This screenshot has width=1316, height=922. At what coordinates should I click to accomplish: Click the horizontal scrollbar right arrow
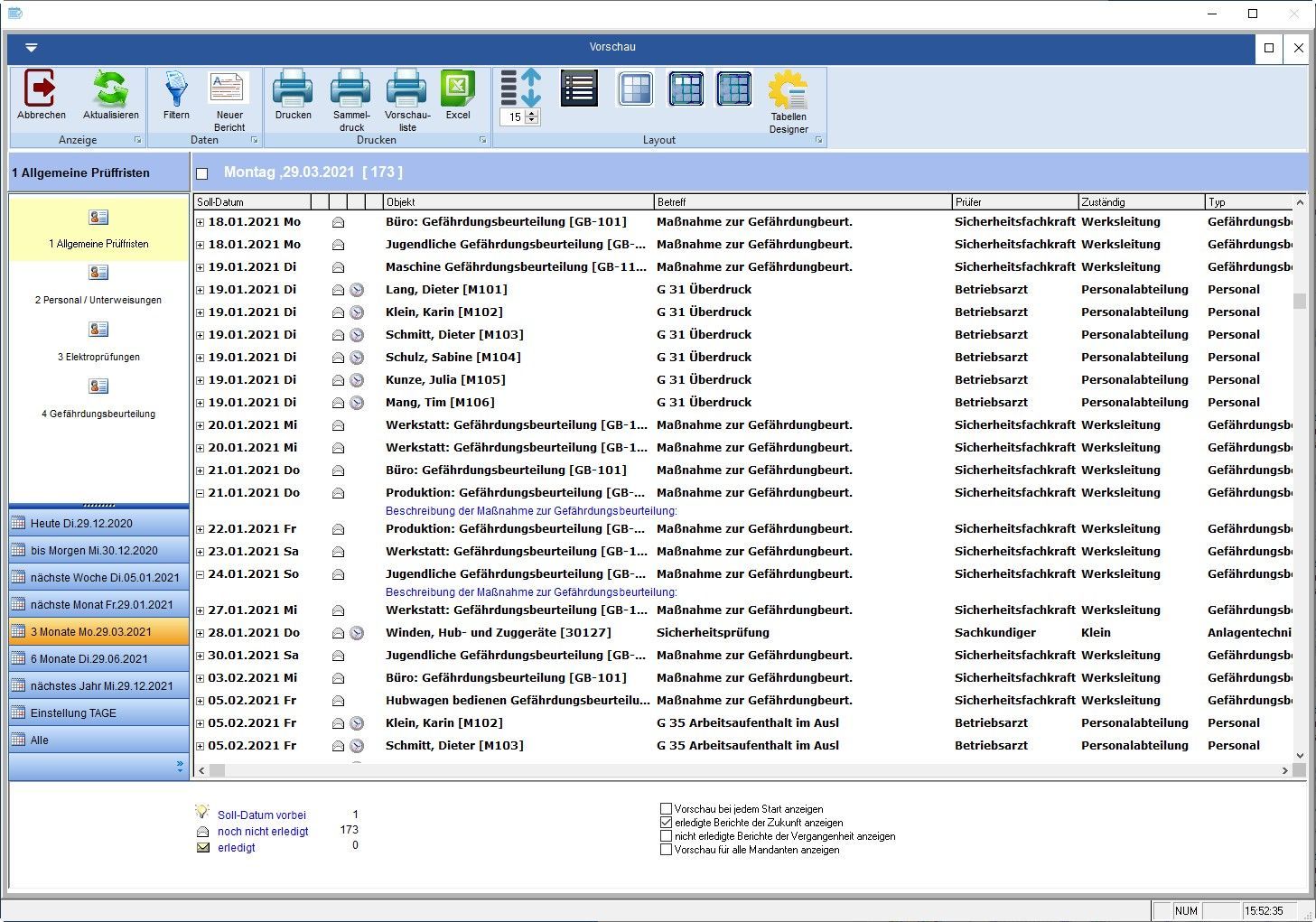click(1284, 770)
